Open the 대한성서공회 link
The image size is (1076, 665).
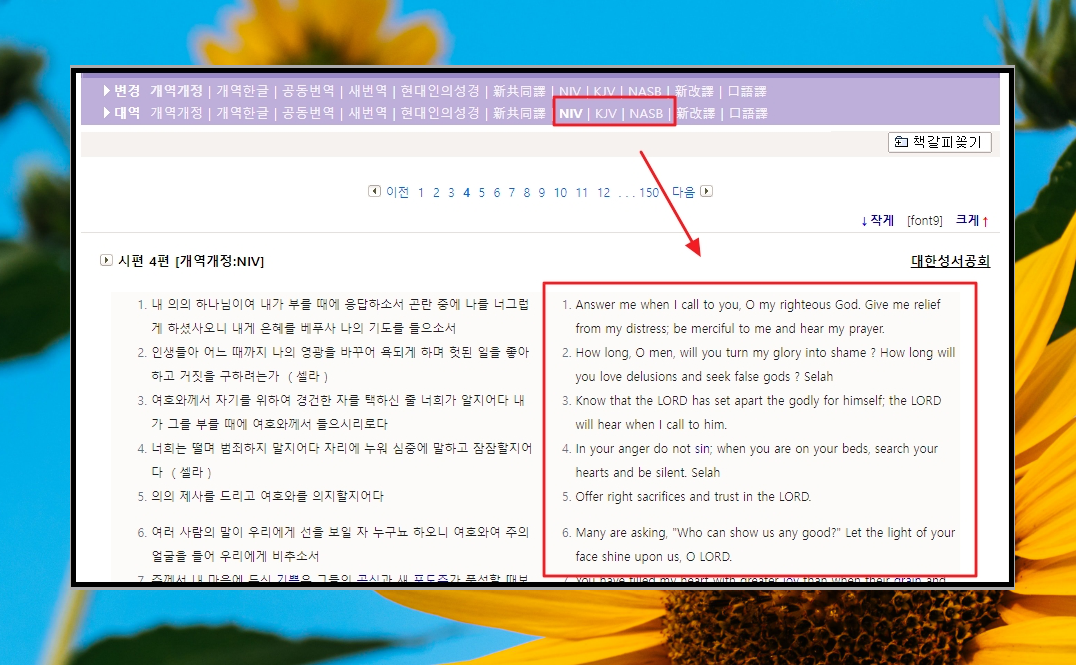click(x=950, y=261)
